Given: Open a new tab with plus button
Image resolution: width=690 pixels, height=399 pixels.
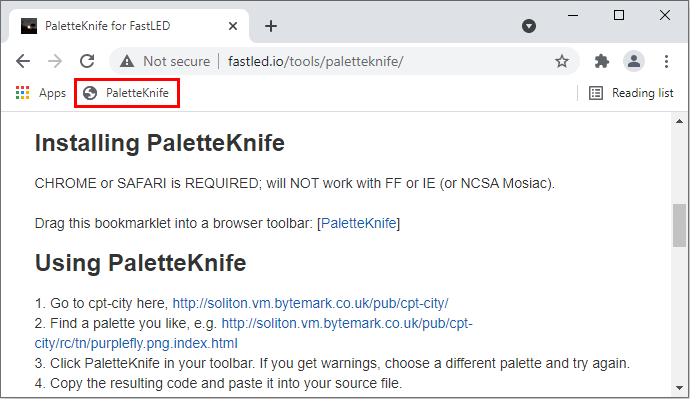Looking at the screenshot, I should tap(271, 26).
